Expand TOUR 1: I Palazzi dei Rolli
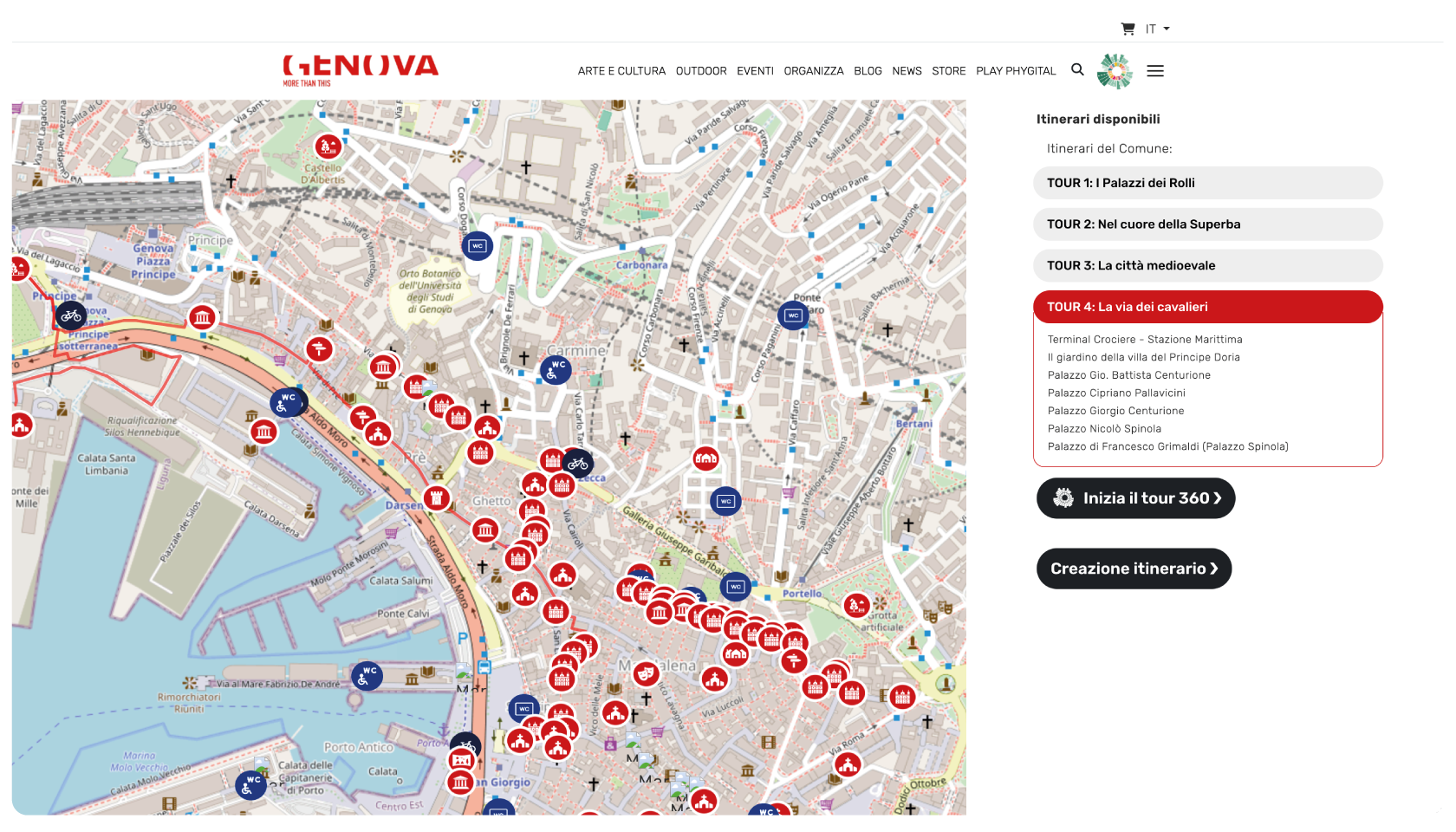The width and height of the screenshot is (1456, 832). click(x=1208, y=183)
